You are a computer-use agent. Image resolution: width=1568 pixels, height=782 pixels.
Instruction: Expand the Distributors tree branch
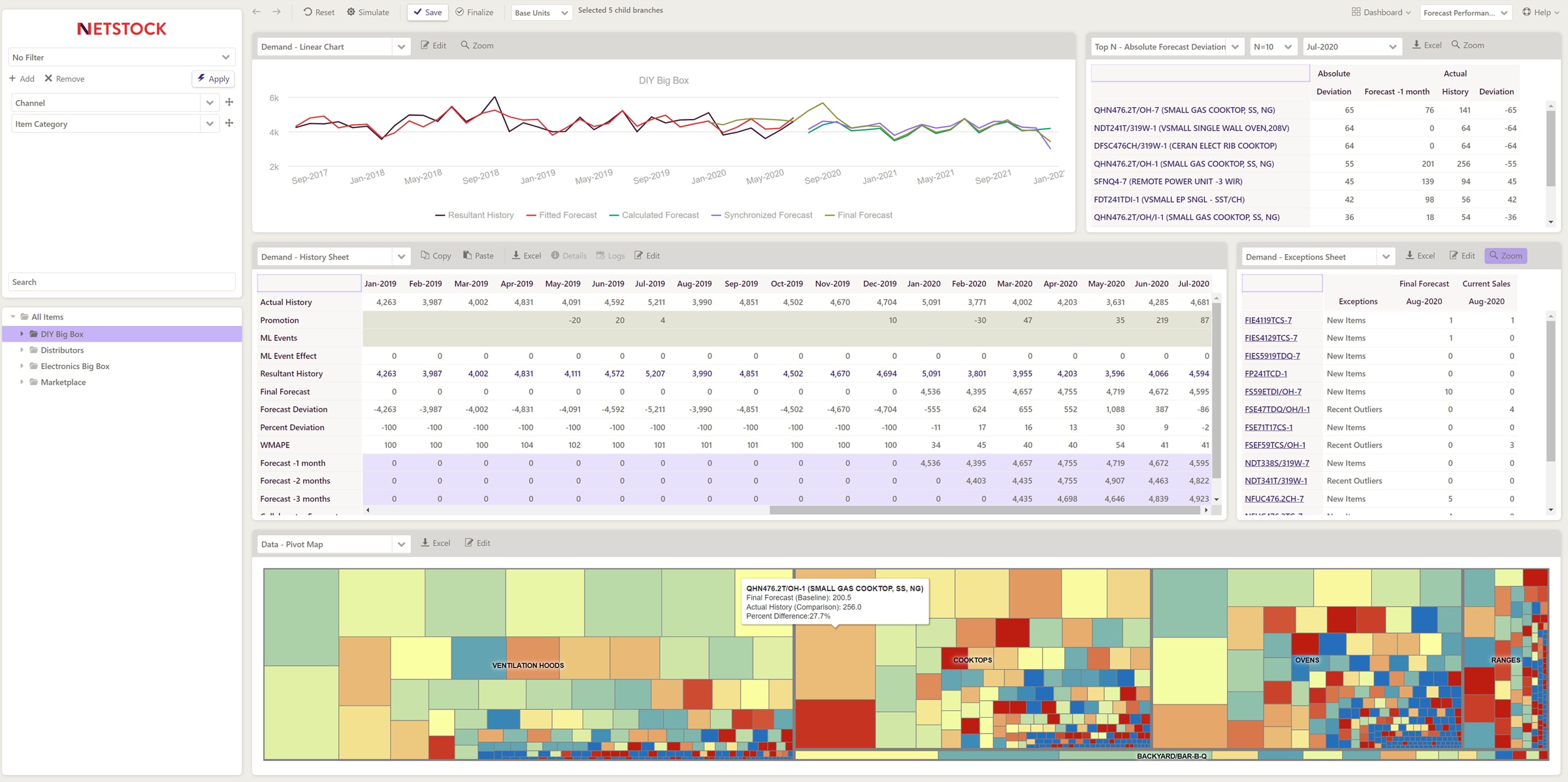pos(22,350)
